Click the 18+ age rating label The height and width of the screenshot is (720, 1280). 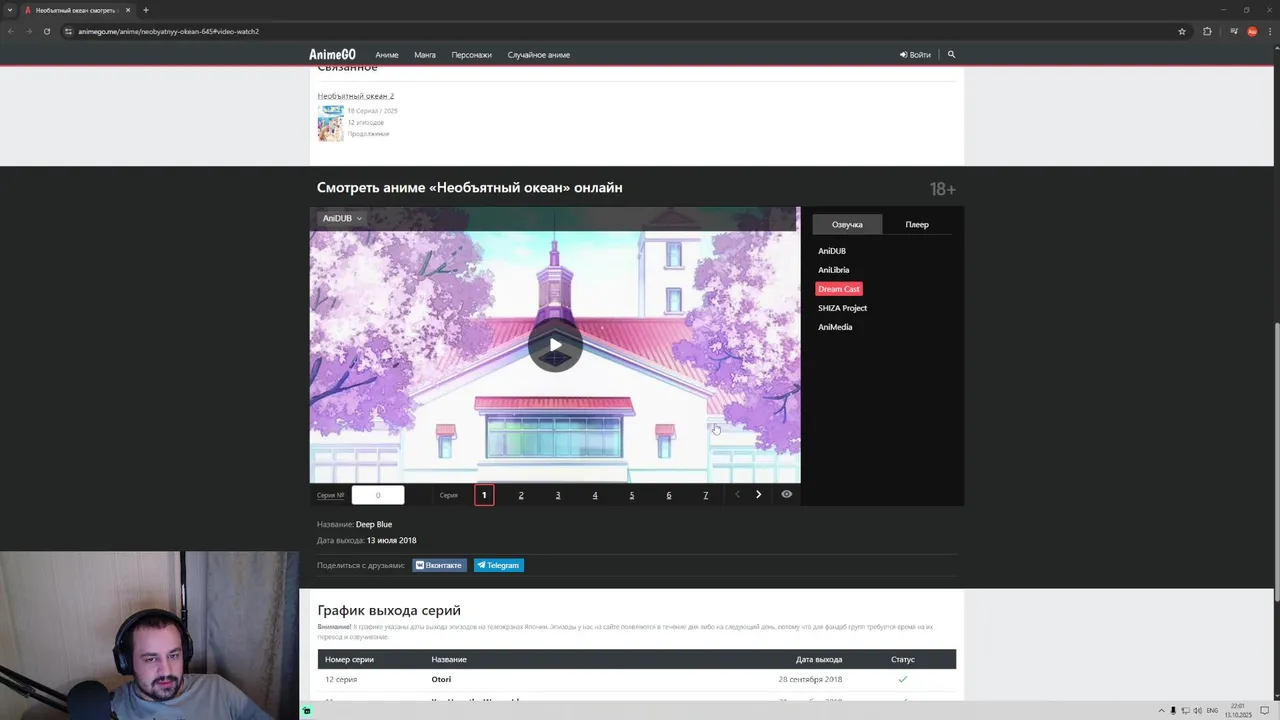tap(942, 189)
